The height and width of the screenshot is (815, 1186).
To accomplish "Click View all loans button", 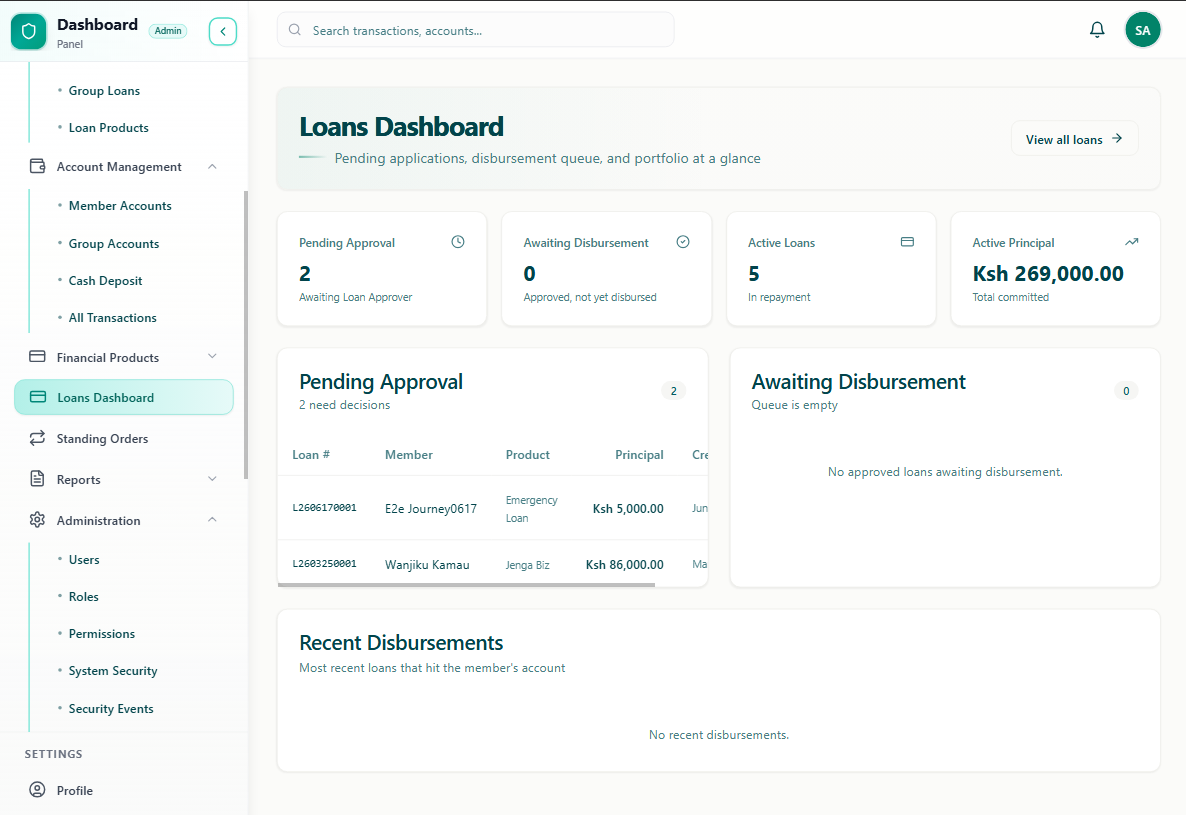I will coord(1074,138).
